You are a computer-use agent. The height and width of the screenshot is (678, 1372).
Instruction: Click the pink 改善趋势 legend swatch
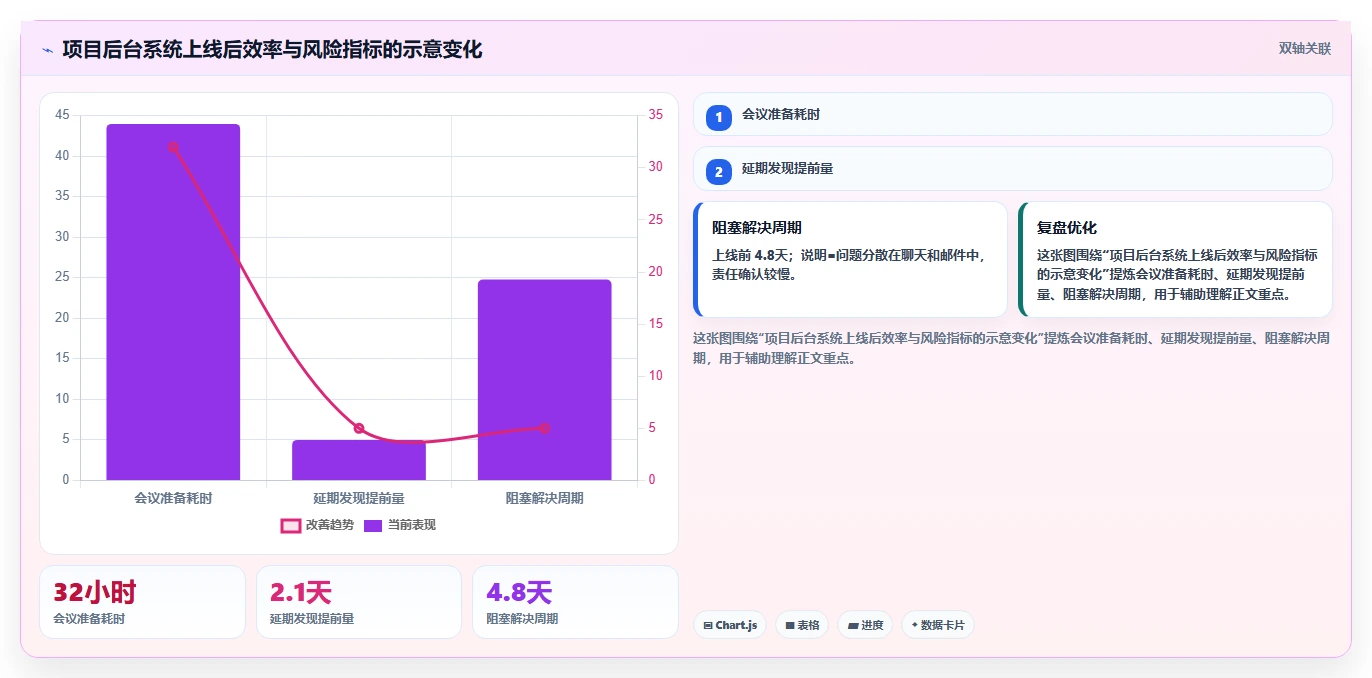(290, 525)
